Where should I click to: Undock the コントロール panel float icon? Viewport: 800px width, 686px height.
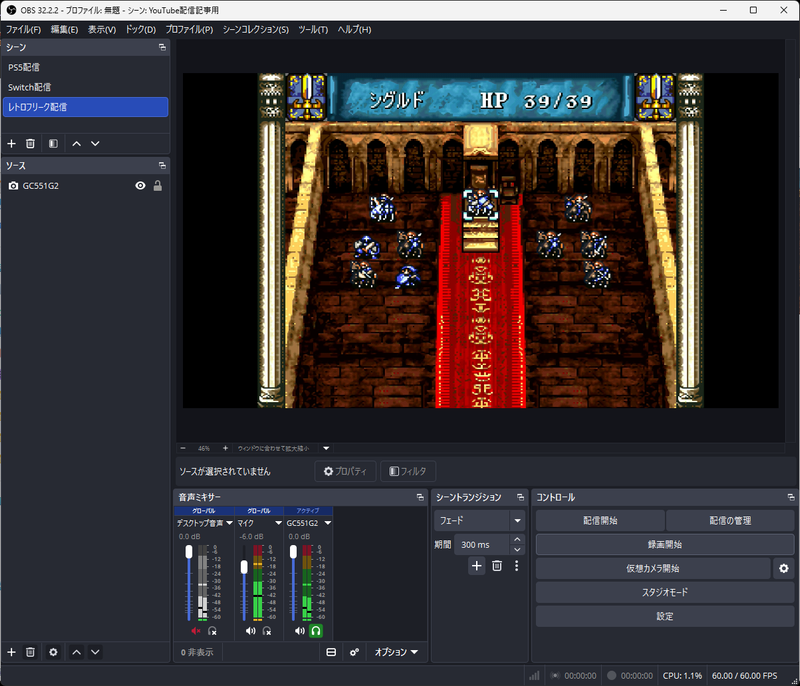791,497
